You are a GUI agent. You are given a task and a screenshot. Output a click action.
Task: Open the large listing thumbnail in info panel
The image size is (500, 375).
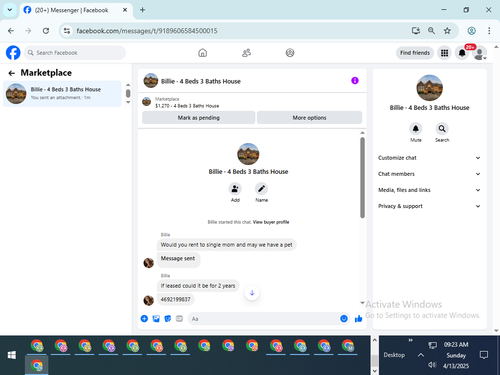point(429,88)
